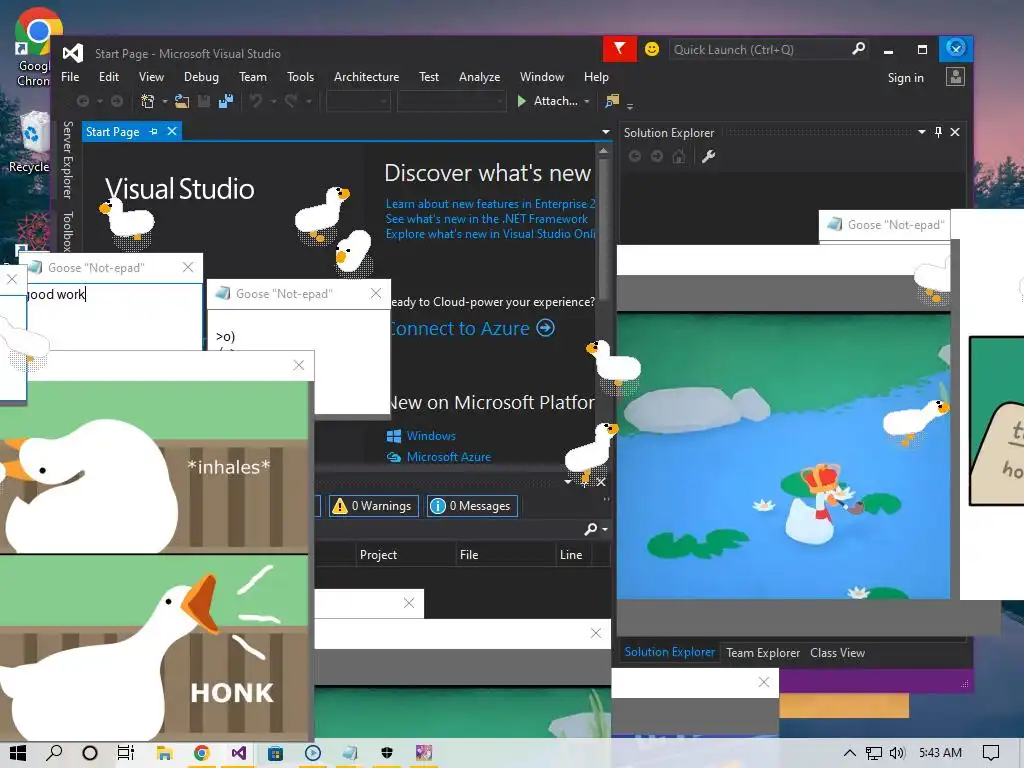
Task: Open taskbar Search magnifier
Action: tap(54, 753)
